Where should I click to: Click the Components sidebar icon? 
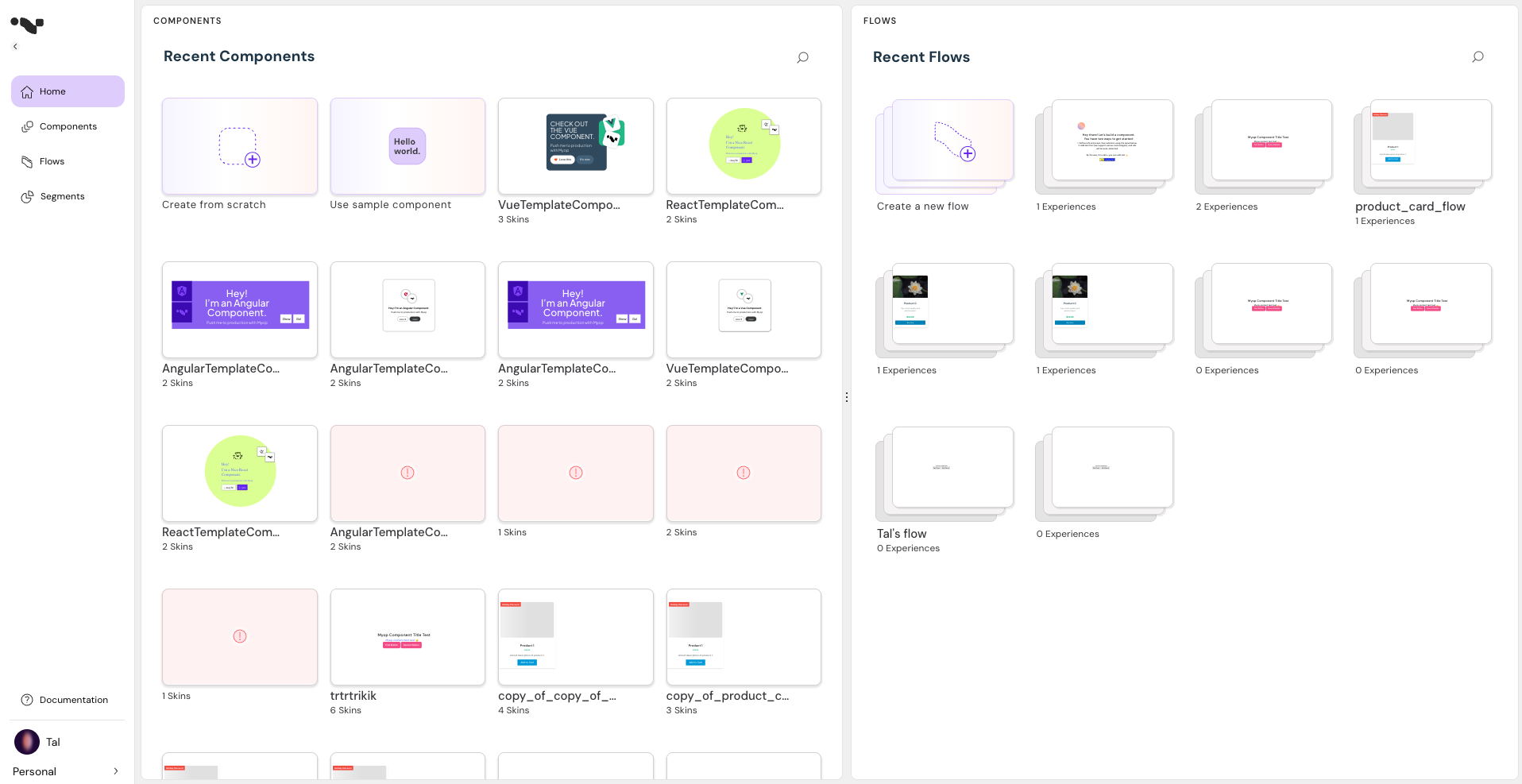click(x=27, y=126)
